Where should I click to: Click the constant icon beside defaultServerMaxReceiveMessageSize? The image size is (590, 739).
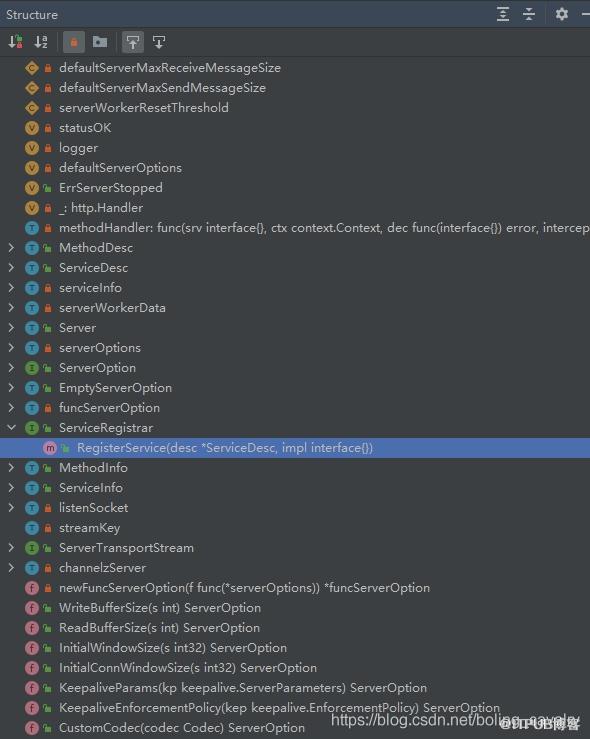[x=32, y=68]
